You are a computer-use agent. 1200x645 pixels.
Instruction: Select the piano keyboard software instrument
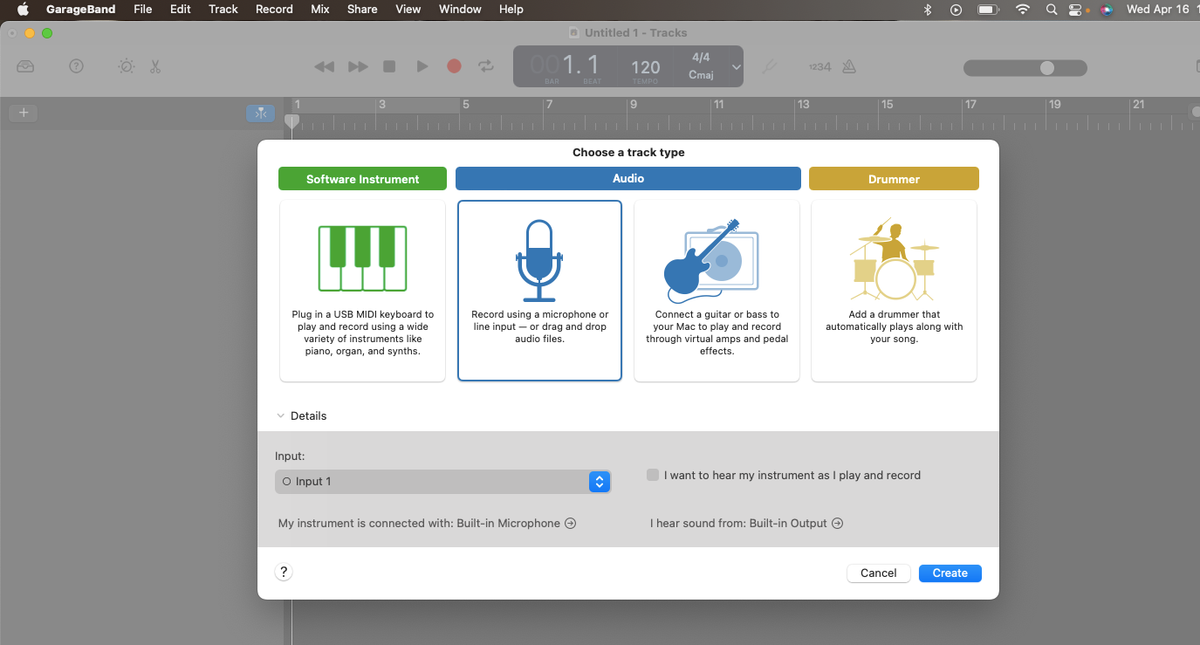[362, 290]
